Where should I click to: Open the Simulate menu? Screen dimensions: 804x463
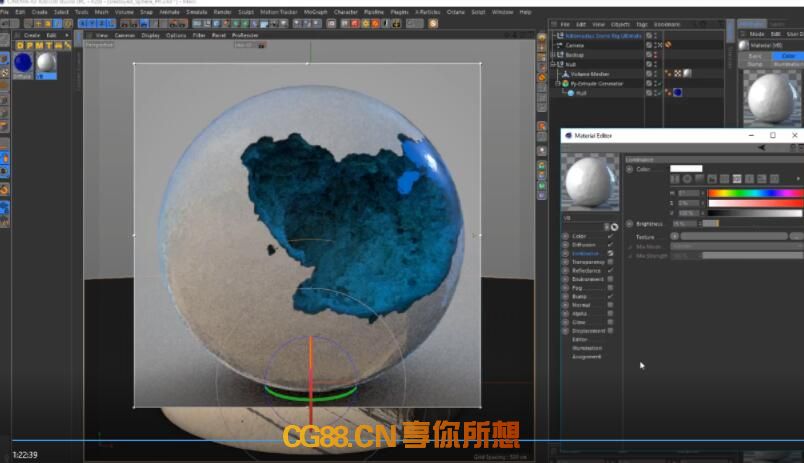coord(196,12)
